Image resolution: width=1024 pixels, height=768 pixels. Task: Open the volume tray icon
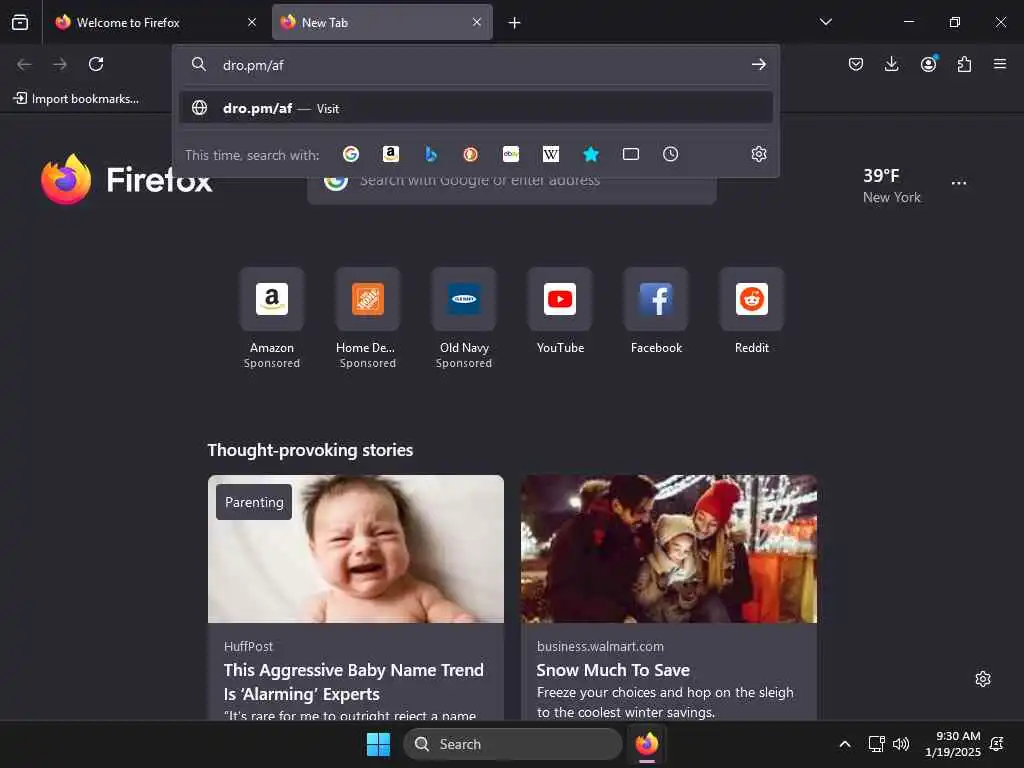pyautogui.click(x=901, y=744)
